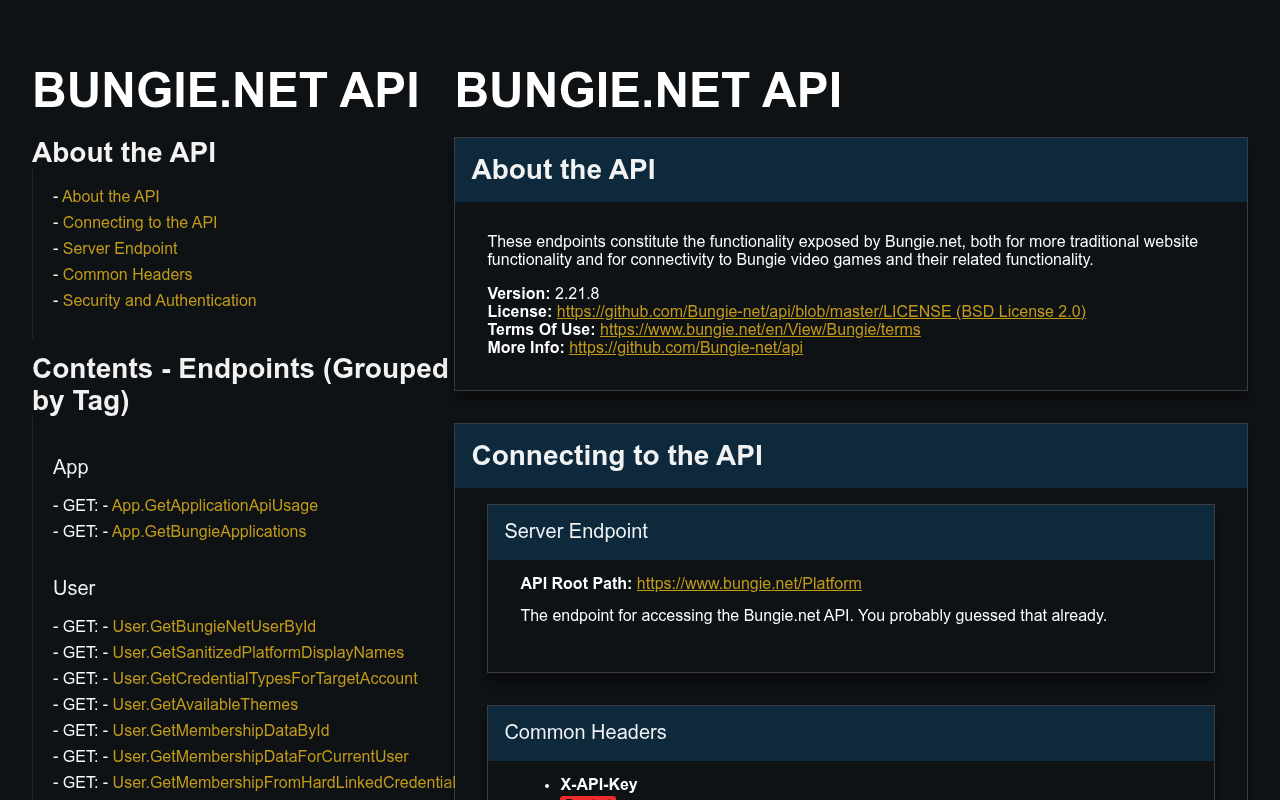Image resolution: width=1280 pixels, height=800 pixels.
Task: Click About the API panel header
Action: click(x=851, y=170)
